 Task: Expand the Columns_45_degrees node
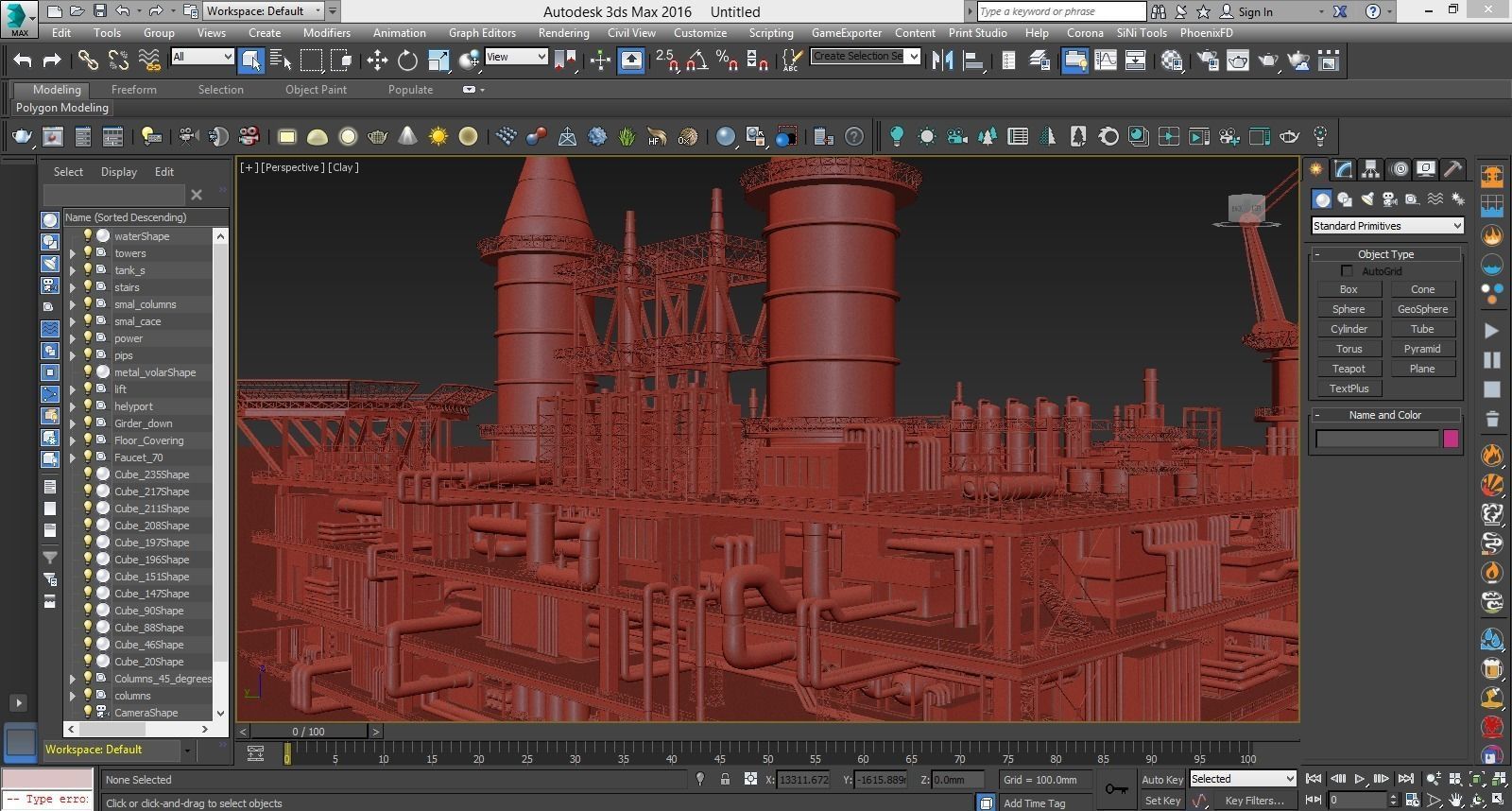[x=73, y=679]
